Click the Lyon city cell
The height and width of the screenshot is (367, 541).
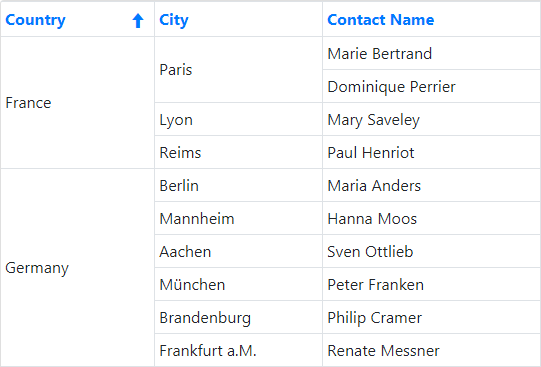pyautogui.click(x=238, y=119)
